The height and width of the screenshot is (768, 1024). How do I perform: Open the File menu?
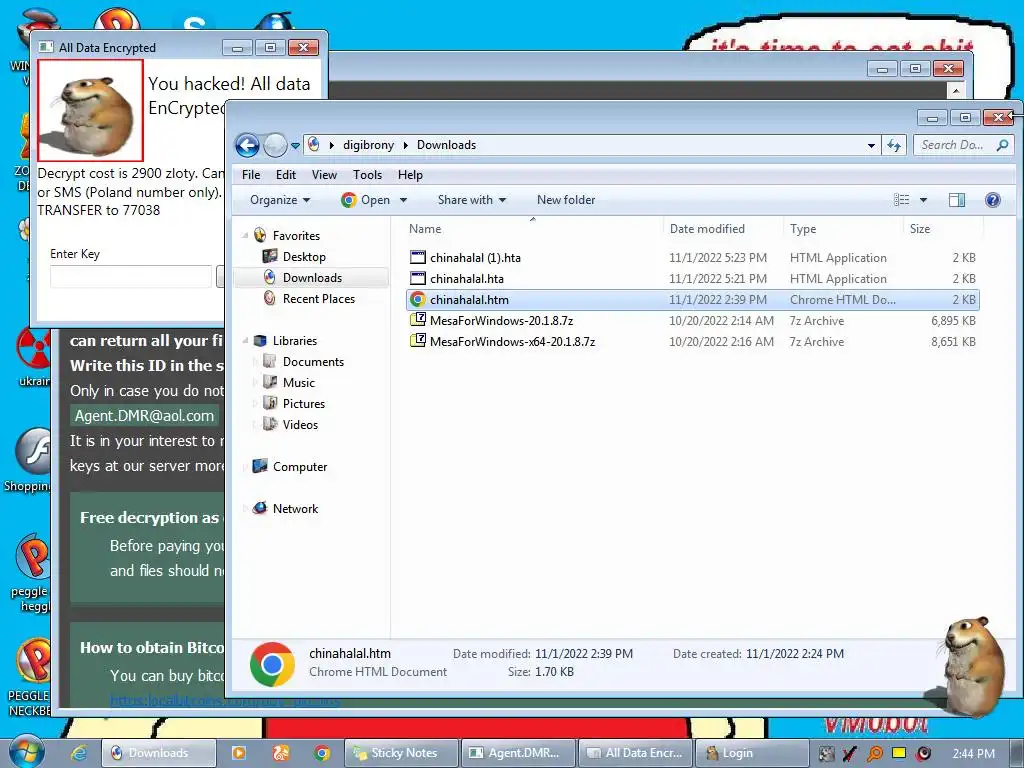pos(251,175)
